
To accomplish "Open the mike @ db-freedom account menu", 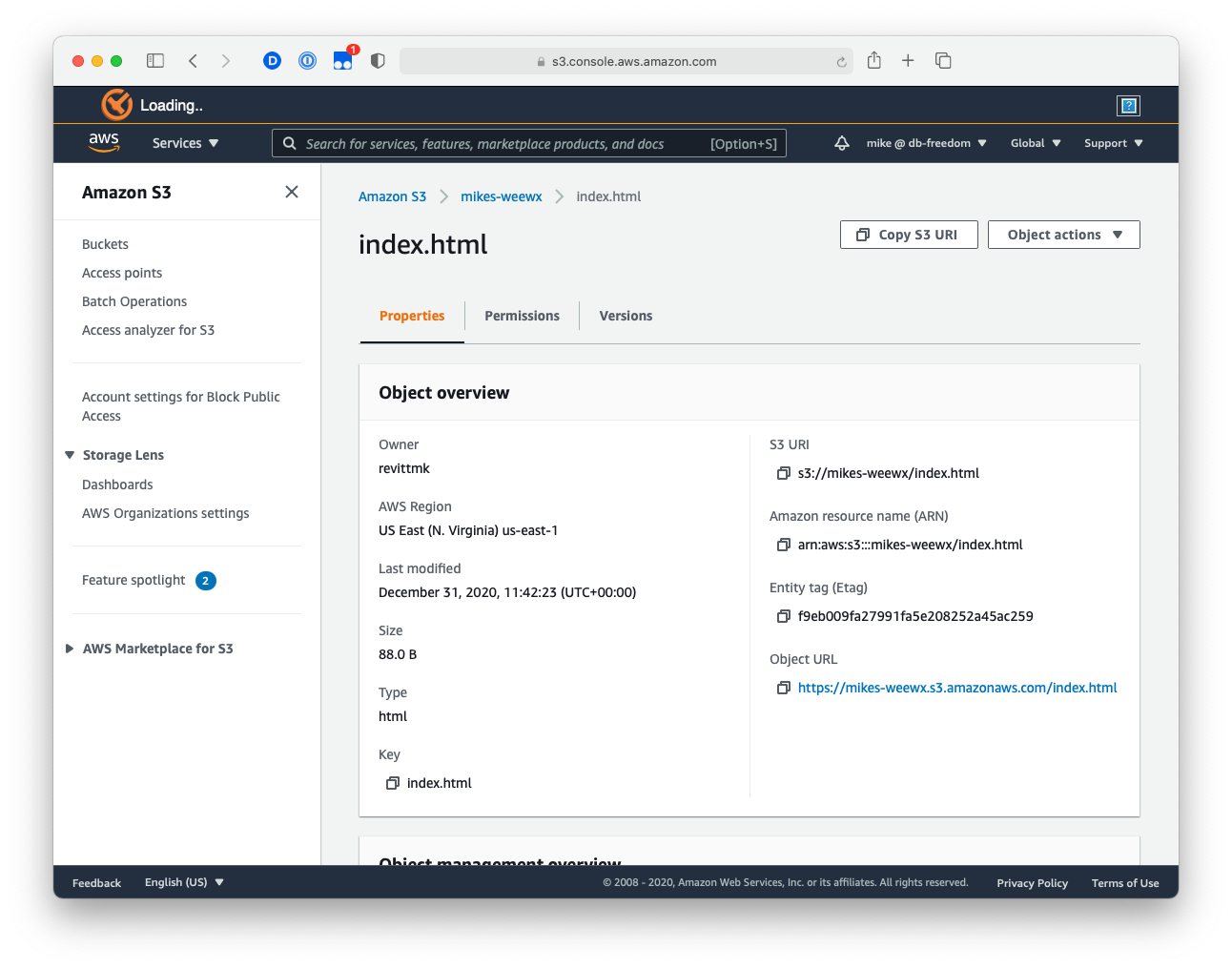I will (926, 143).
